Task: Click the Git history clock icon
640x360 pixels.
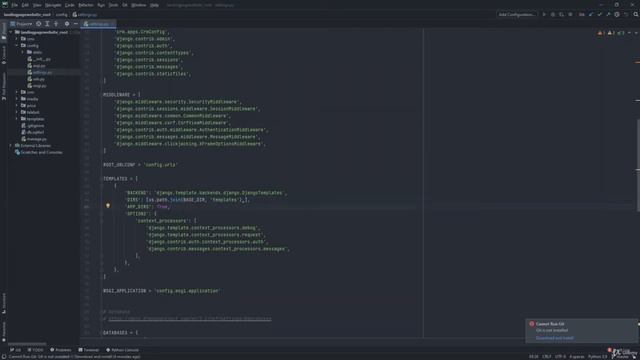Action: coord(617,15)
